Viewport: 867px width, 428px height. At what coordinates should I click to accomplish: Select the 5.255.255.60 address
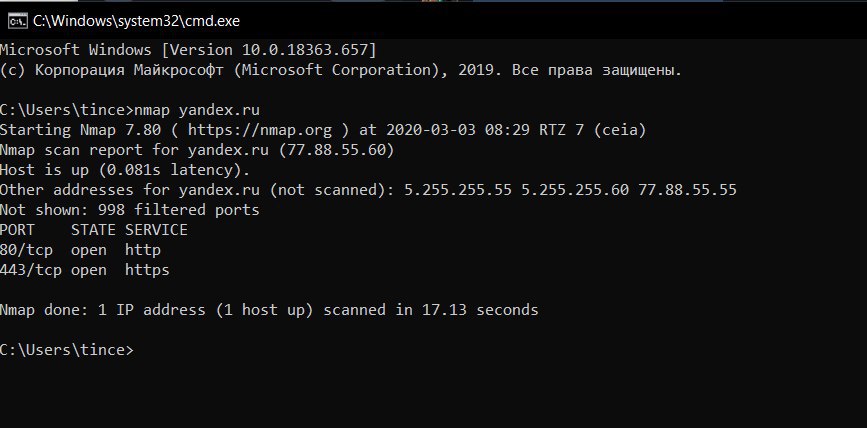(575, 190)
